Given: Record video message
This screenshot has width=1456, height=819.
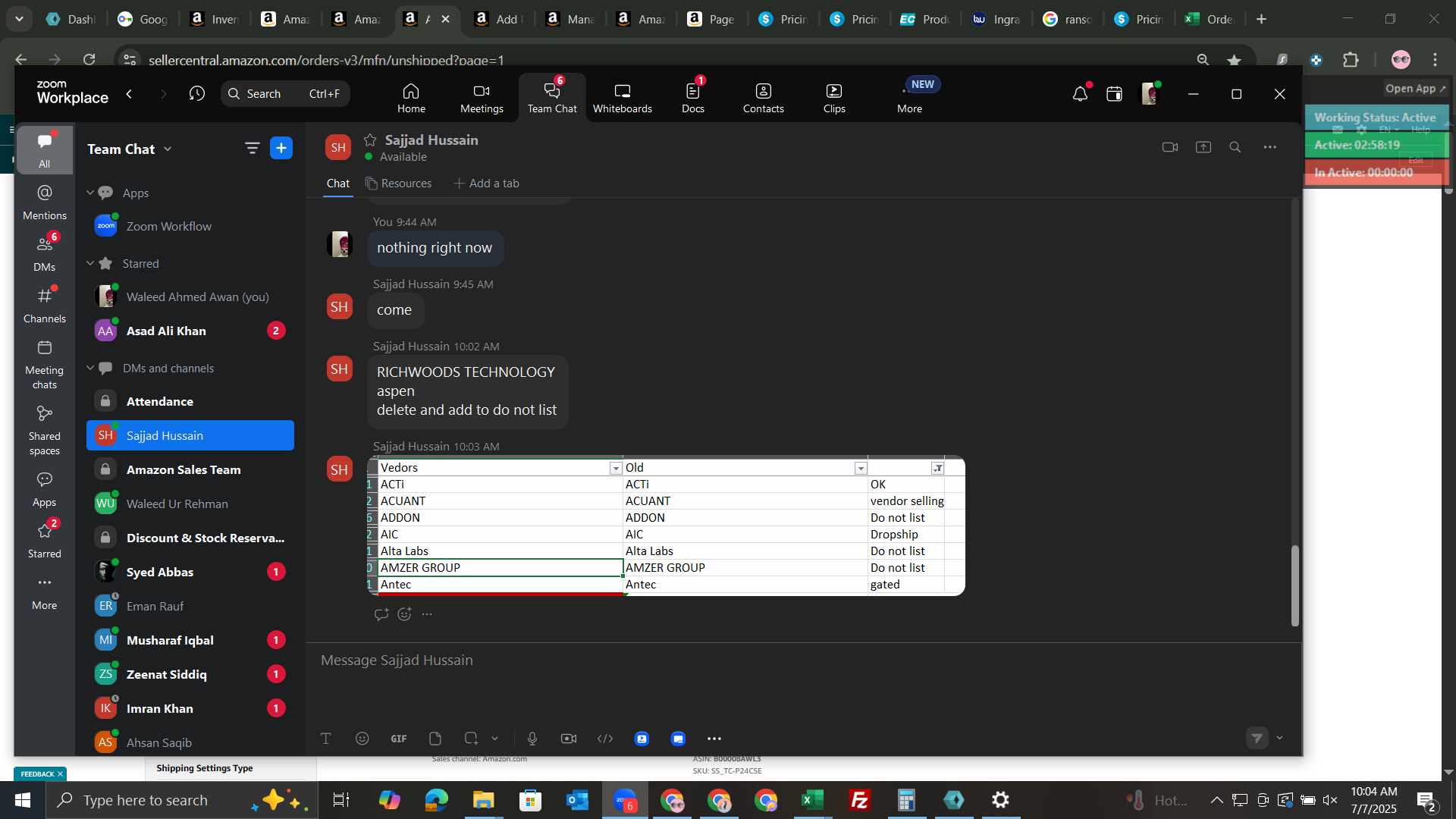Looking at the screenshot, I should pyautogui.click(x=569, y=739).
